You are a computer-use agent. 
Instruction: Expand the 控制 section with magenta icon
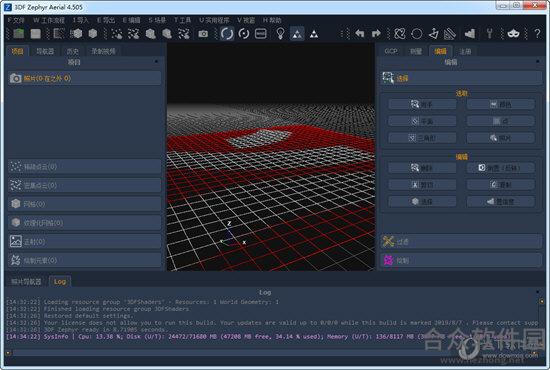[461, 260]
